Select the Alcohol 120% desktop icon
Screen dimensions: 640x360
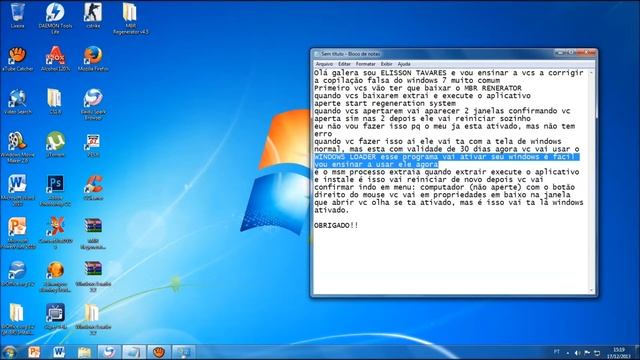coord(55,59)
